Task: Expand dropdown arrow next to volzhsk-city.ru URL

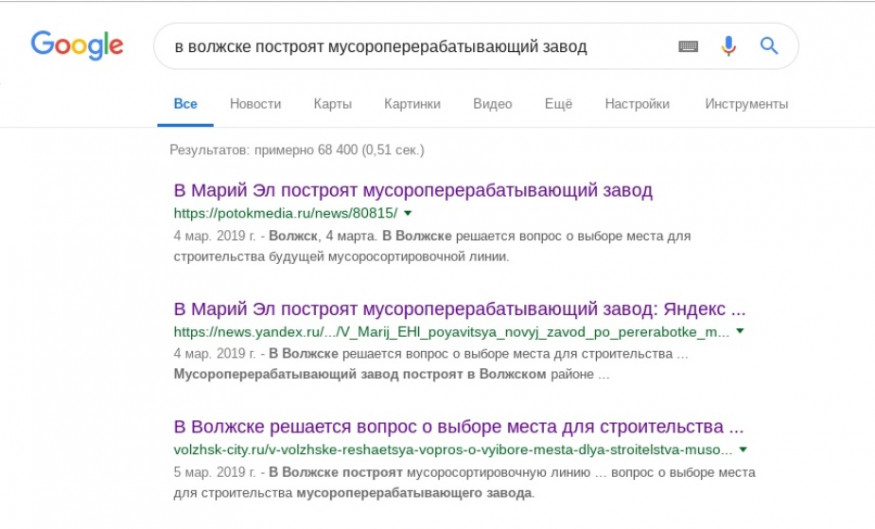Action: [x=743, y=449]
